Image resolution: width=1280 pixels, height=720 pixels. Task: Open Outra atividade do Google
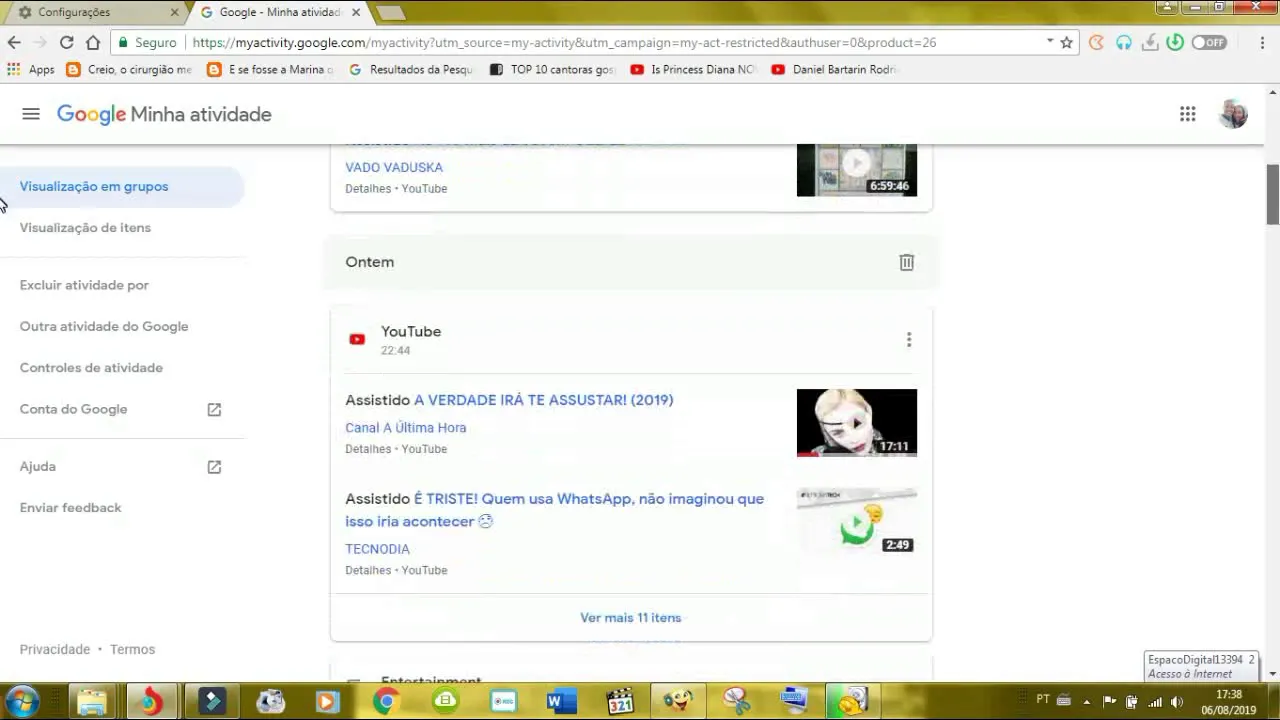click(x=104, y=327)
